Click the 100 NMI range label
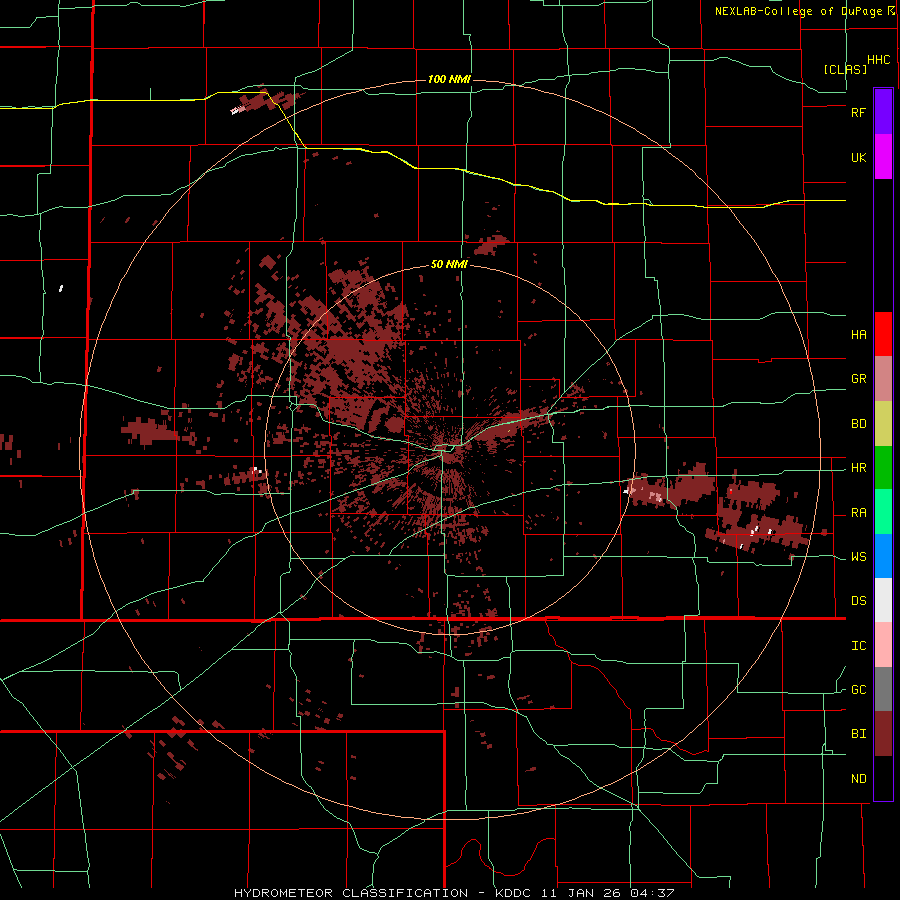 coord(449,79)
